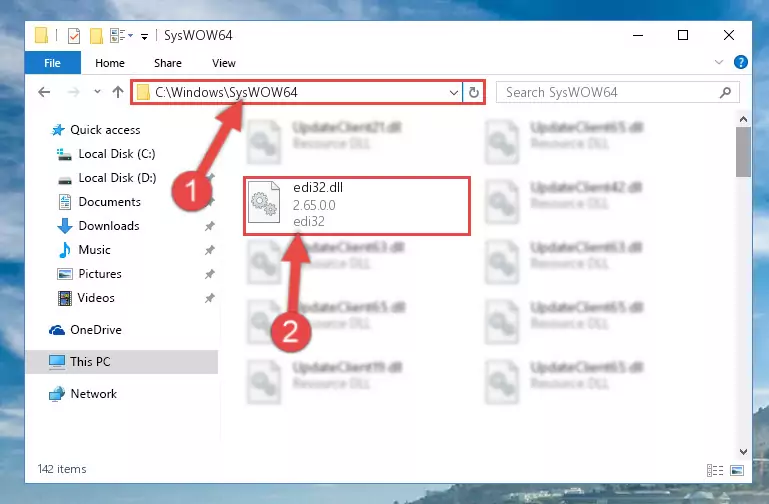Select OneDrive in the navigation pane
Image resolution: width=769 pixels, height=504 pixels.
(x=96, y=330)
